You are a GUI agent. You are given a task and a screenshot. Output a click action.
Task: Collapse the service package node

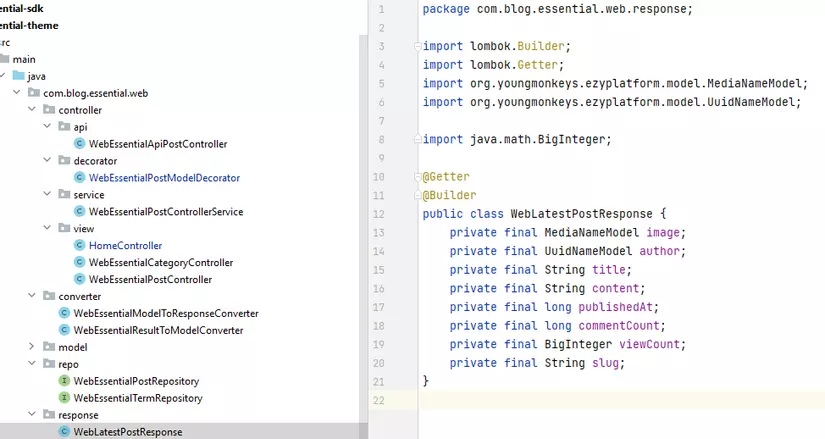[47, 194]
